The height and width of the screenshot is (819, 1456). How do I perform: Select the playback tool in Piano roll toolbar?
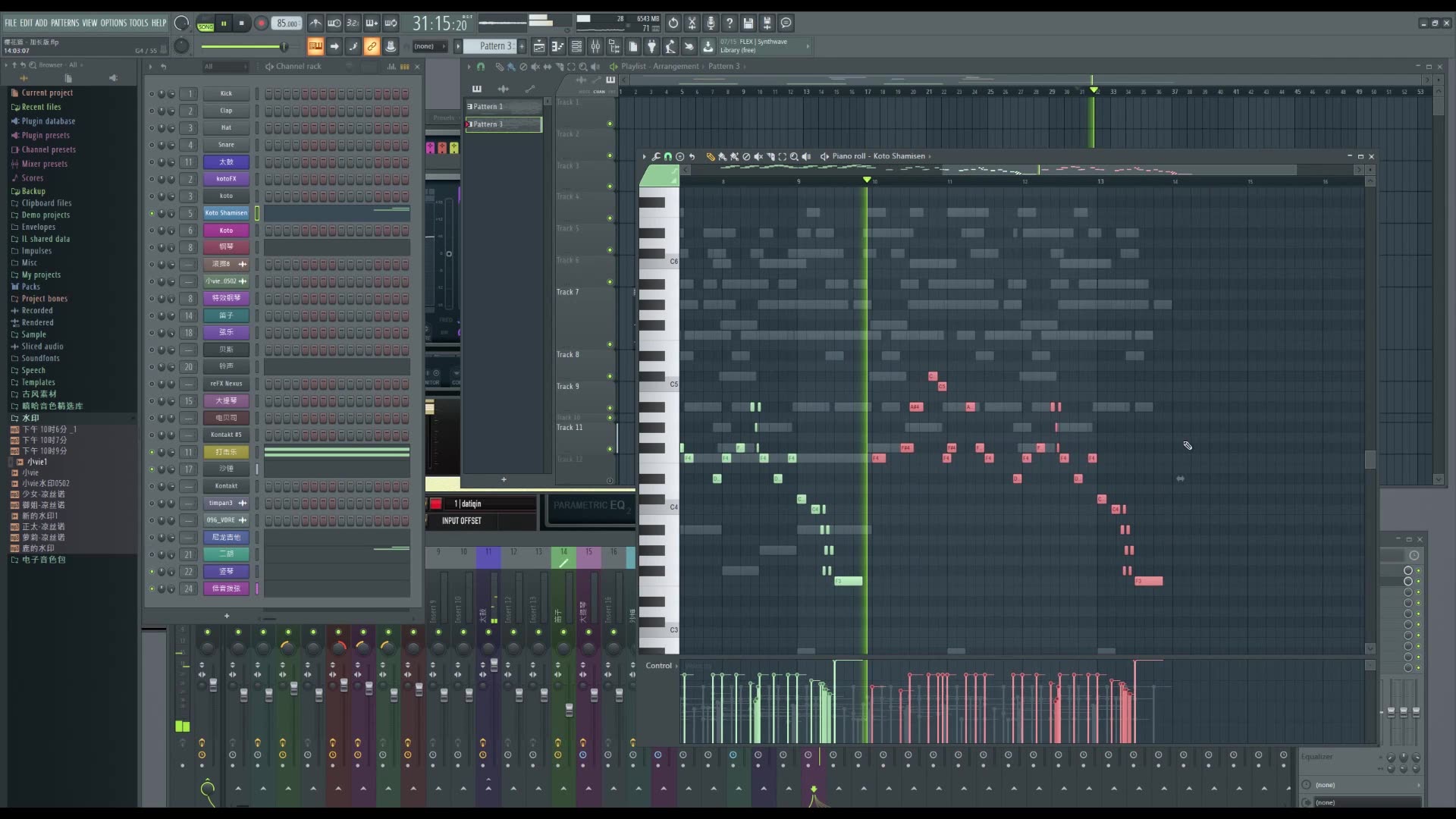[x=806, y=156]
